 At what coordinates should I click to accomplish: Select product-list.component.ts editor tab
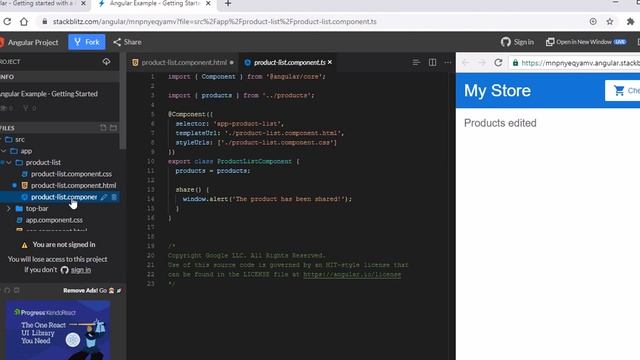click(289, 62)
